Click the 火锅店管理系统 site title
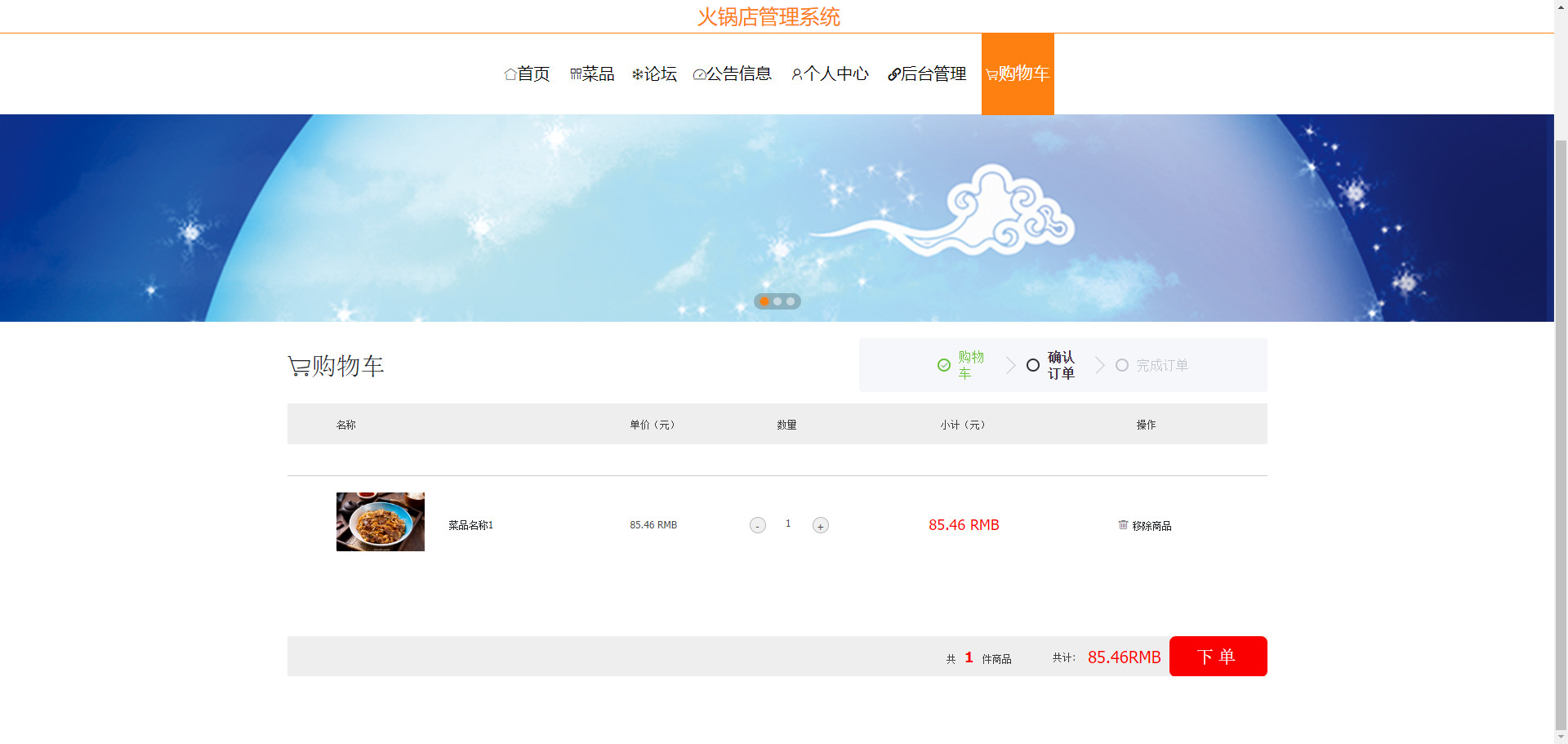This screenshot has width=1568, height=744. (768, 16)
